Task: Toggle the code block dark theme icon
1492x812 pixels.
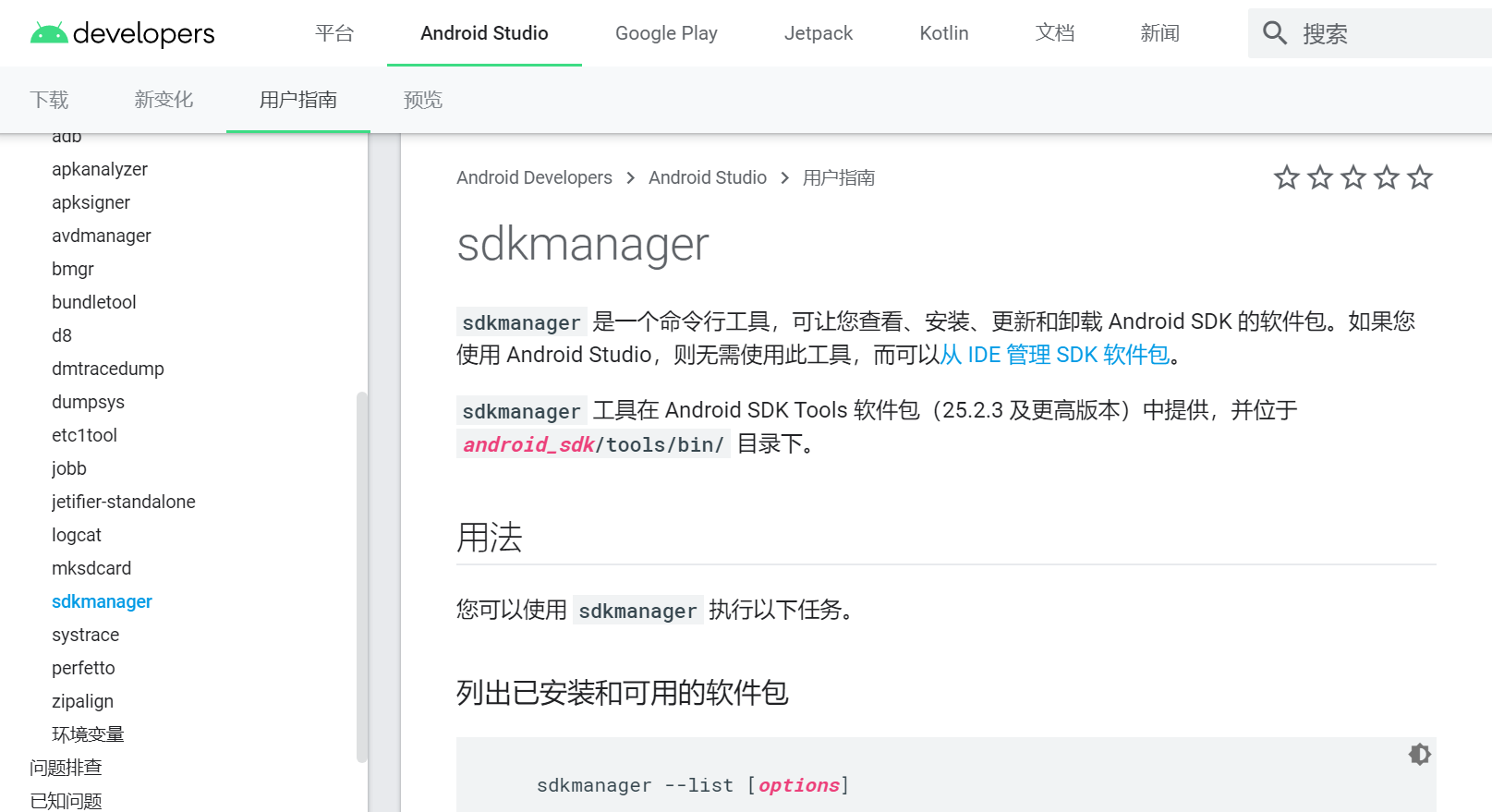Action: (1420, 754)
